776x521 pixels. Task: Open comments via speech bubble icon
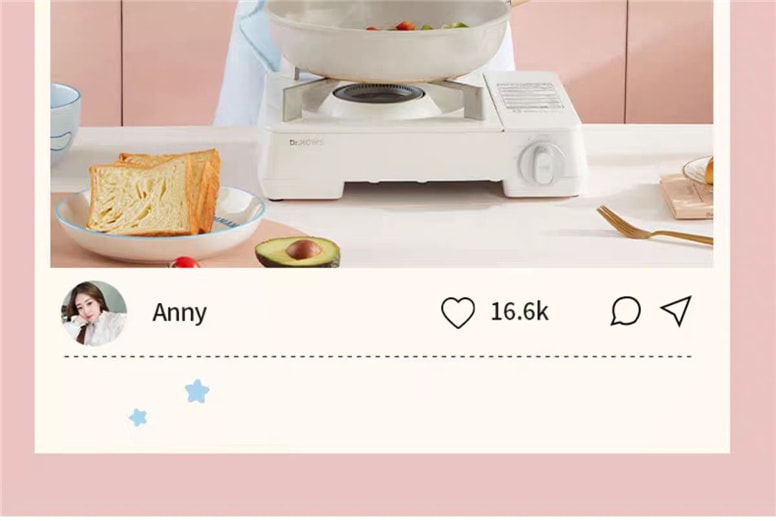click(x=626, y=311)
